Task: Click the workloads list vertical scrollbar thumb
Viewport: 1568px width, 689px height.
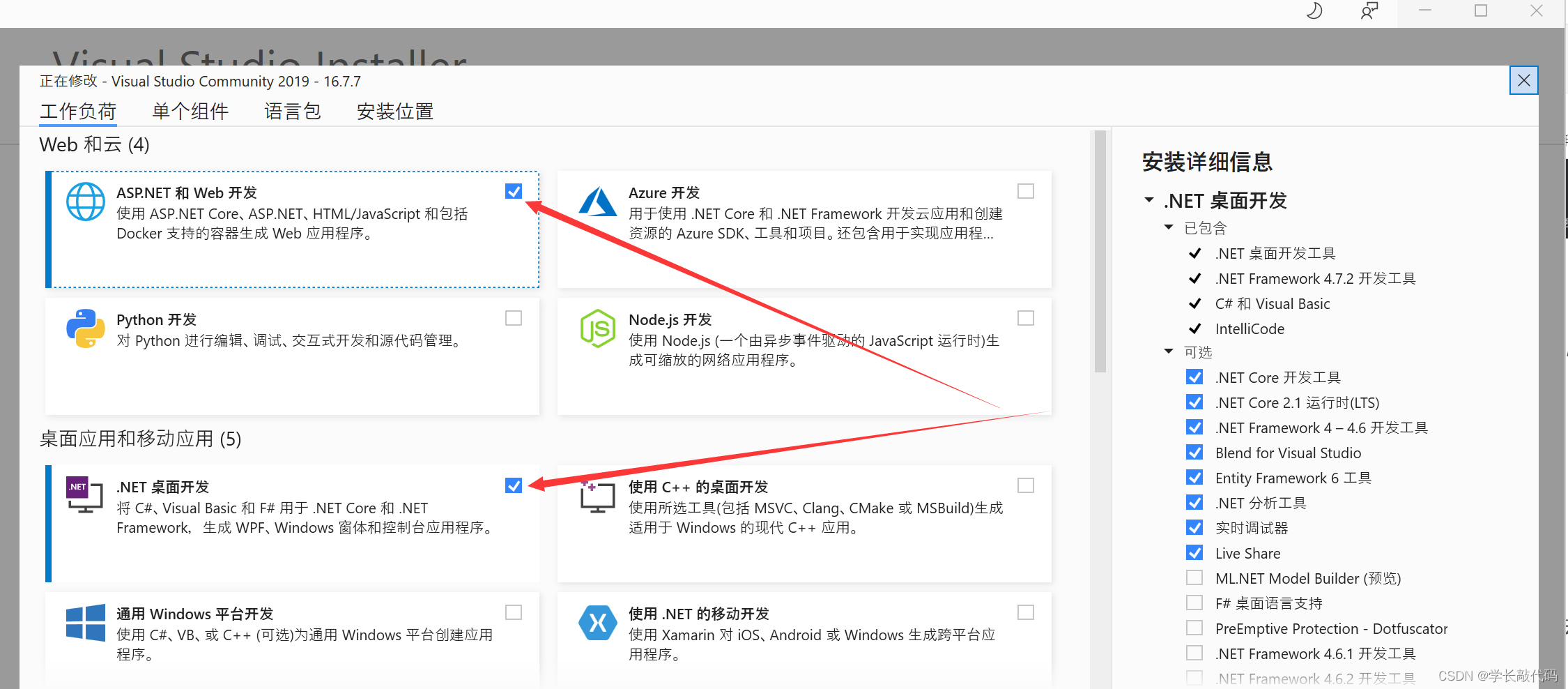Action: click(x=1100, y=251)
